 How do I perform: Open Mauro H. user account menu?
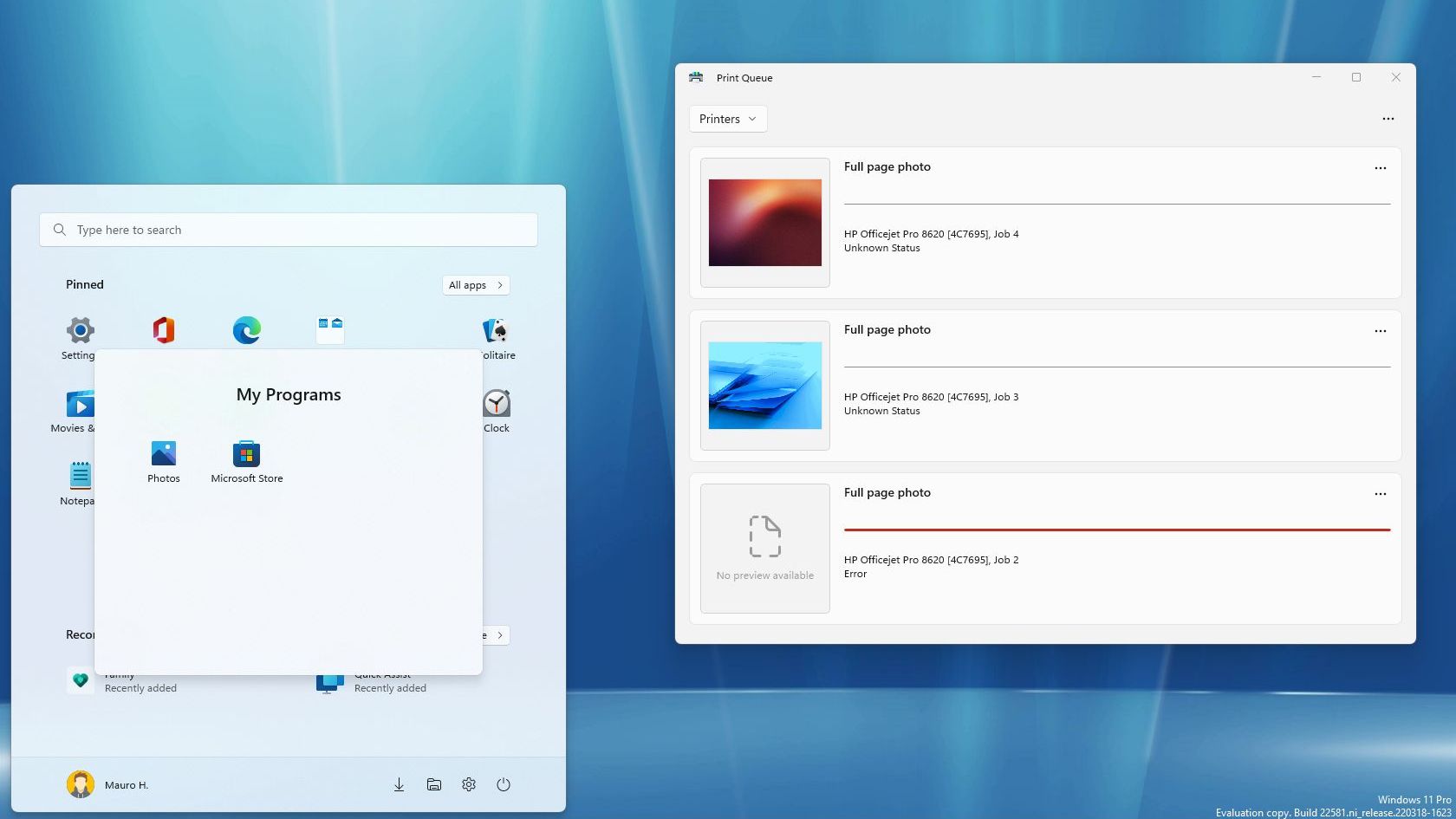coord(107,784)
